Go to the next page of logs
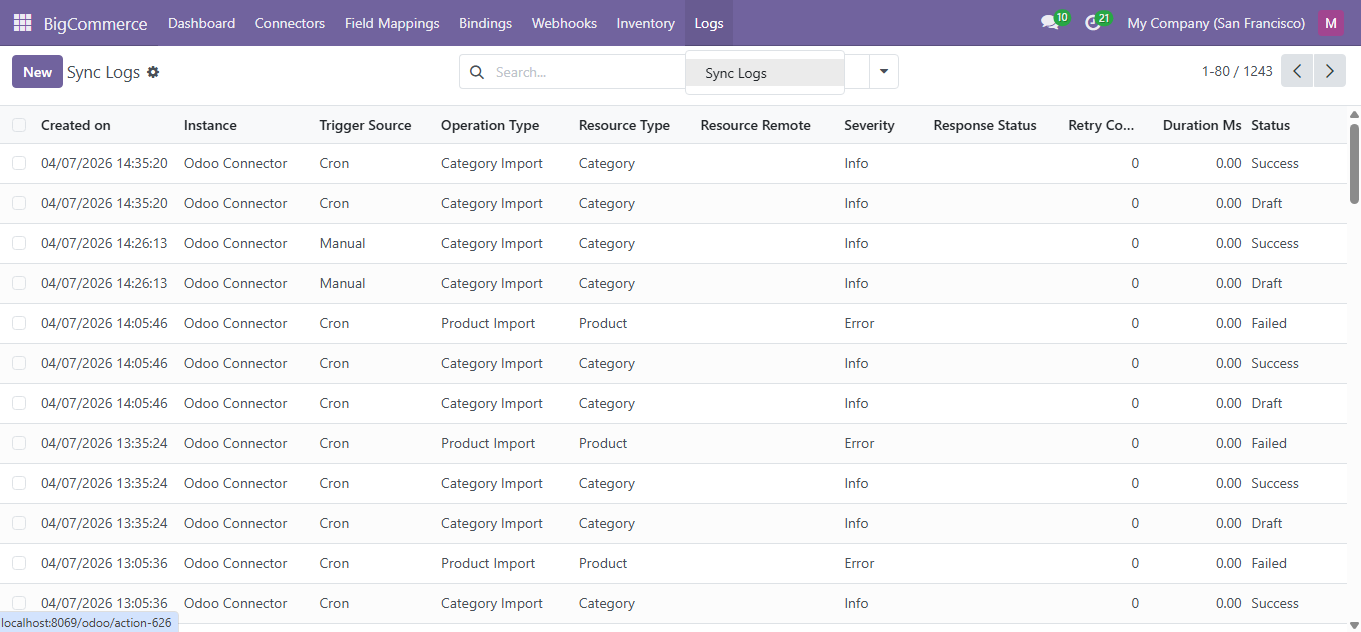 pos(1329,71)
